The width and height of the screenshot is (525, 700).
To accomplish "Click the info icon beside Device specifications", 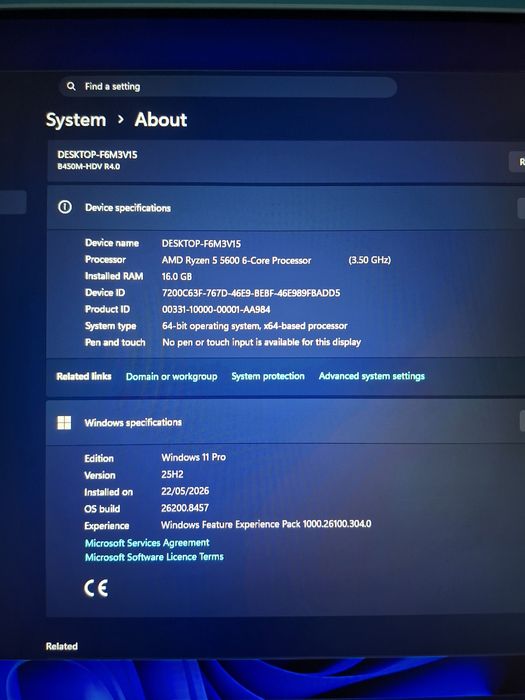I will point(65,207).
